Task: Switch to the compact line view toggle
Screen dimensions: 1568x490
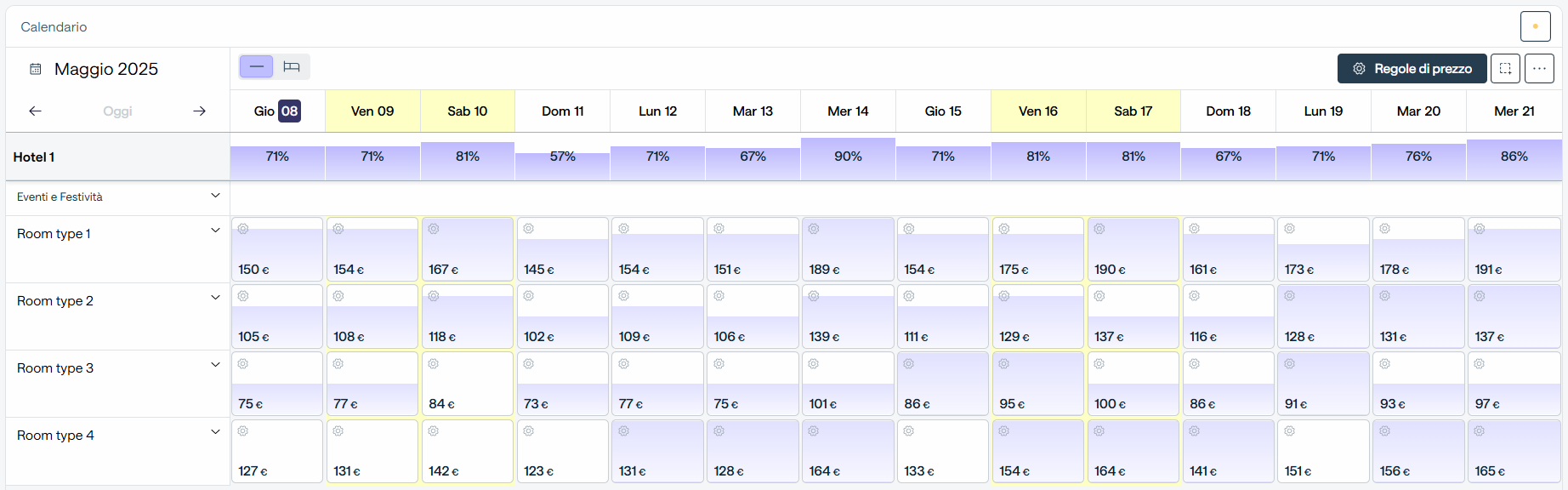Action: (257, 66)
